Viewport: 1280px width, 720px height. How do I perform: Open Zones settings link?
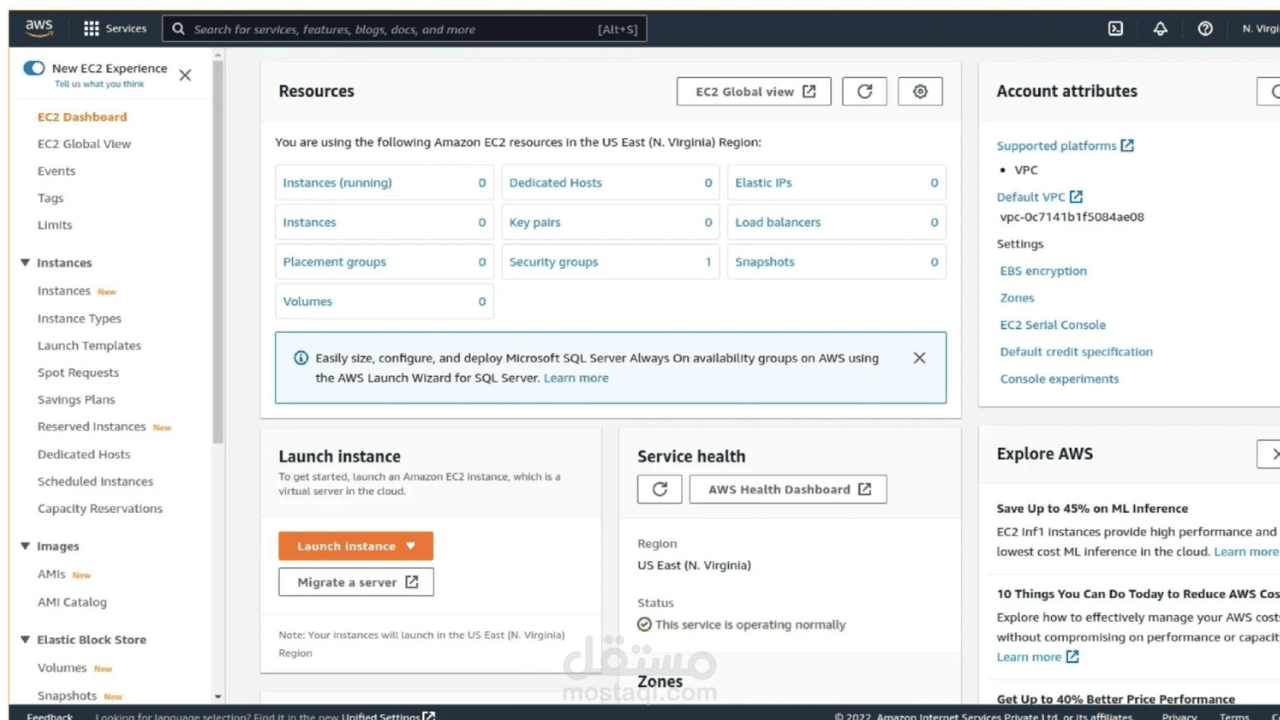1017,298
